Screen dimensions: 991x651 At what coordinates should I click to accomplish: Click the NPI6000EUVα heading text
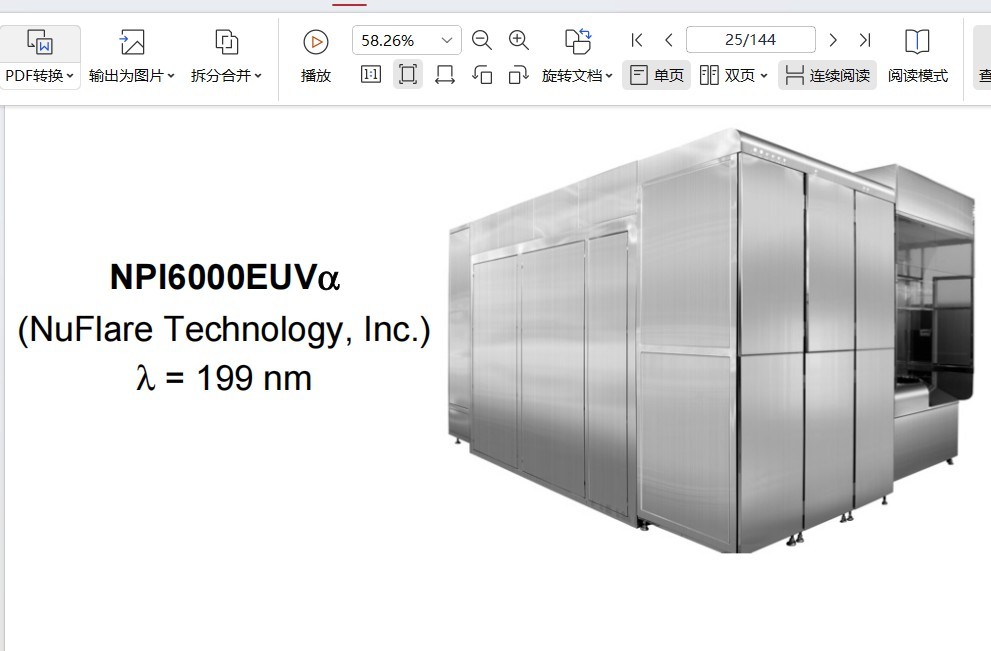tap(225, 277)
